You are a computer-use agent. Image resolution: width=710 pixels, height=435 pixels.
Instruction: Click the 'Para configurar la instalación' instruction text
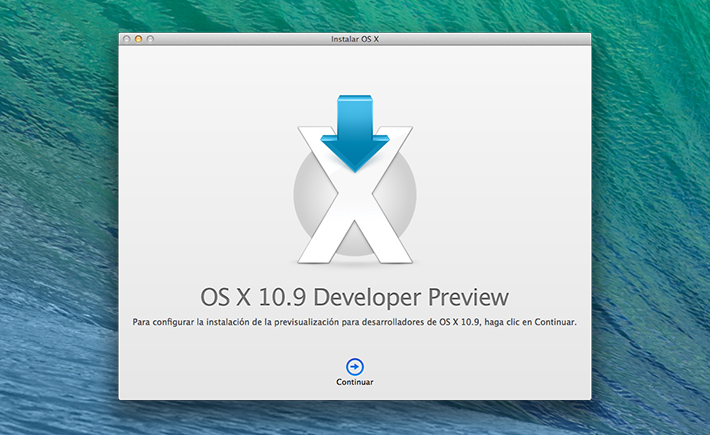point(355,322)
